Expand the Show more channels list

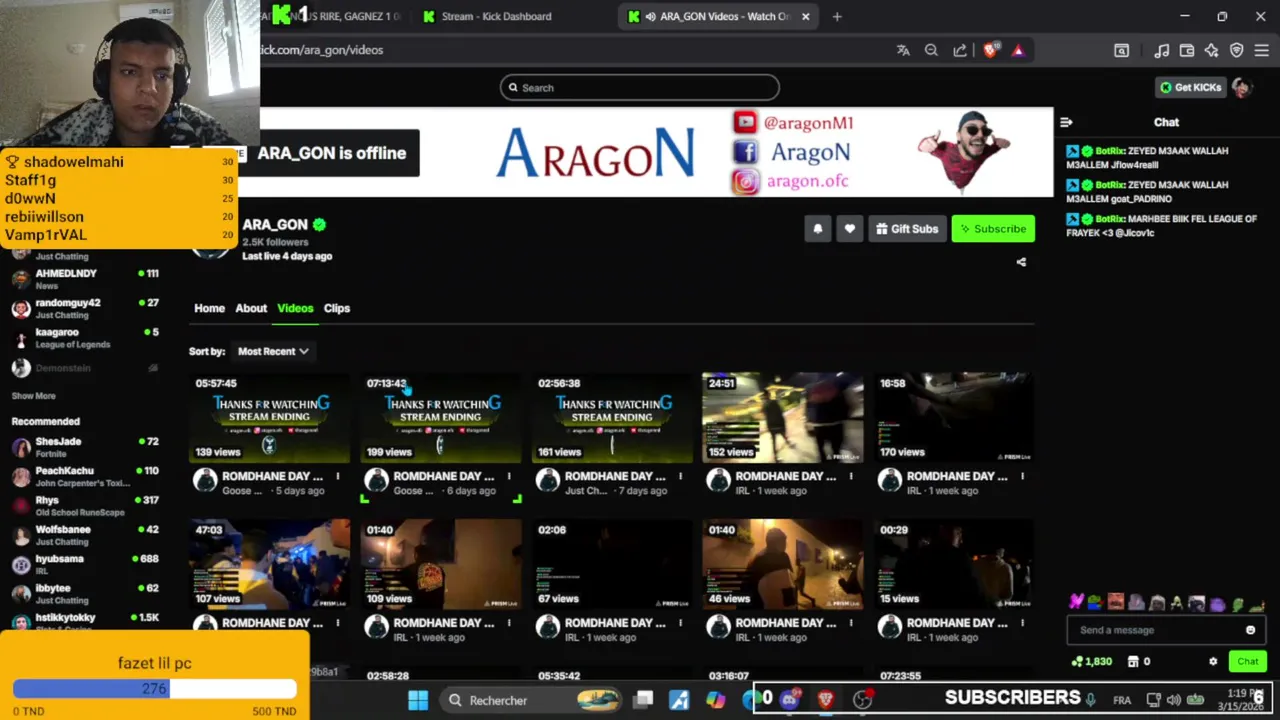33,396
